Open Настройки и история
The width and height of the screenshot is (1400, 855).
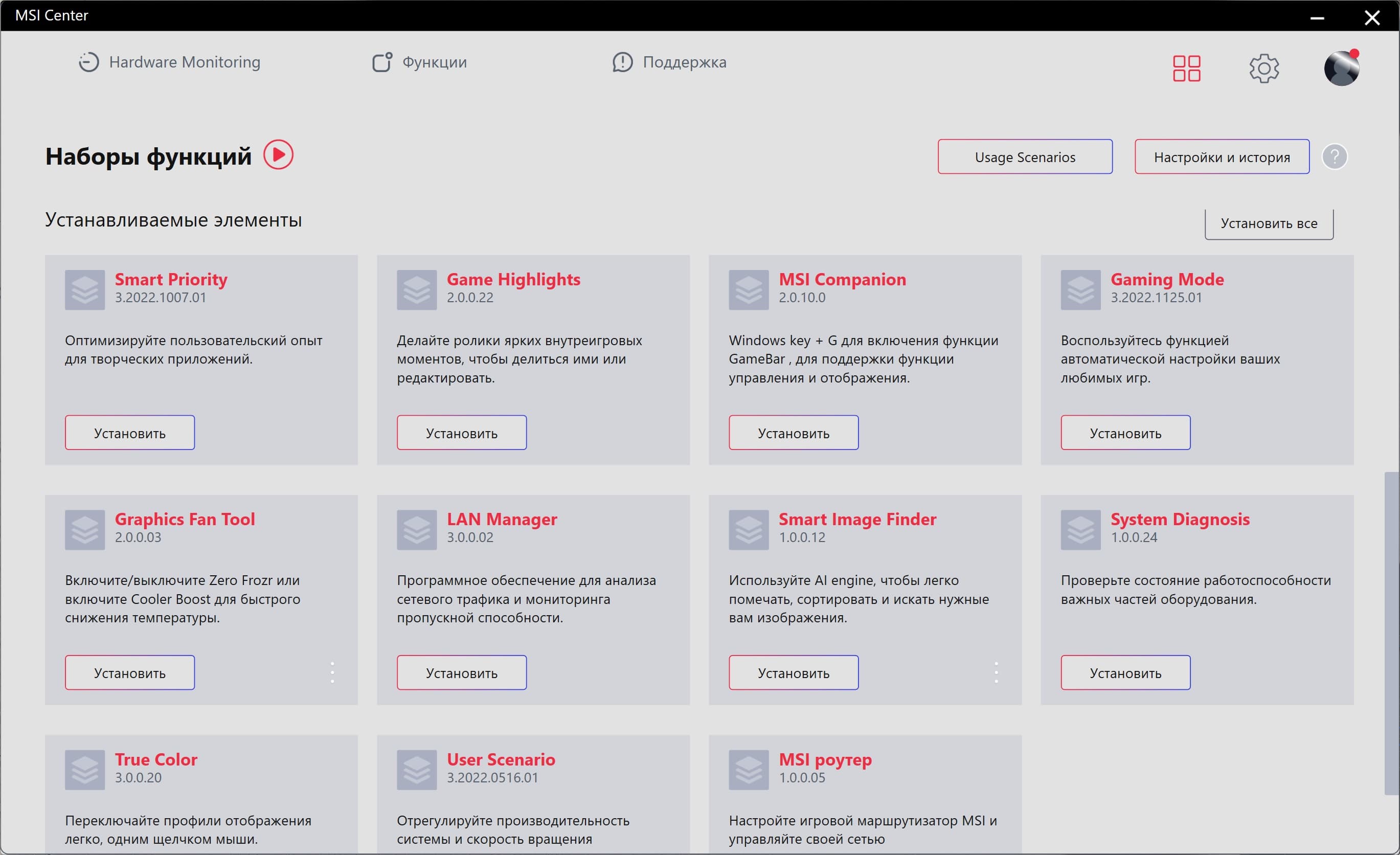1222,157
